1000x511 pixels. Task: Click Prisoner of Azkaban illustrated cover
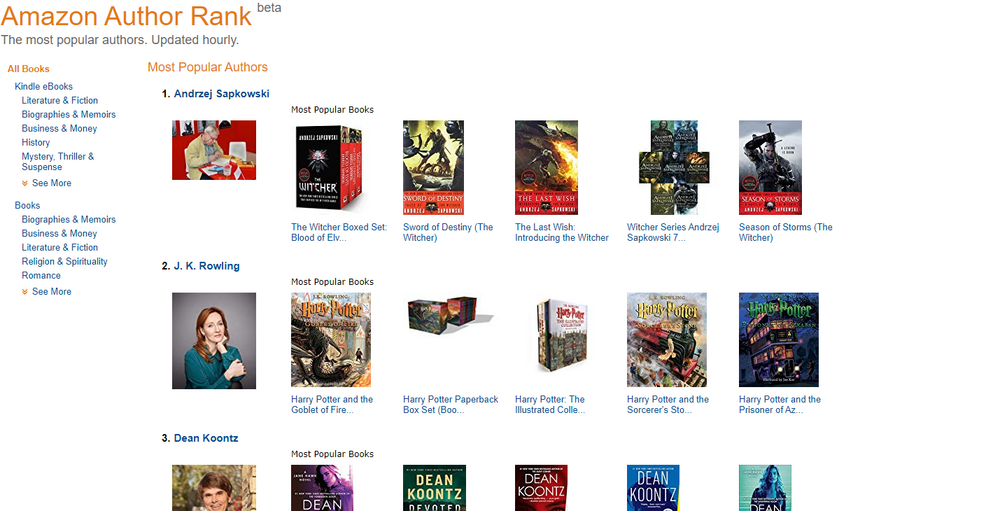779,339
